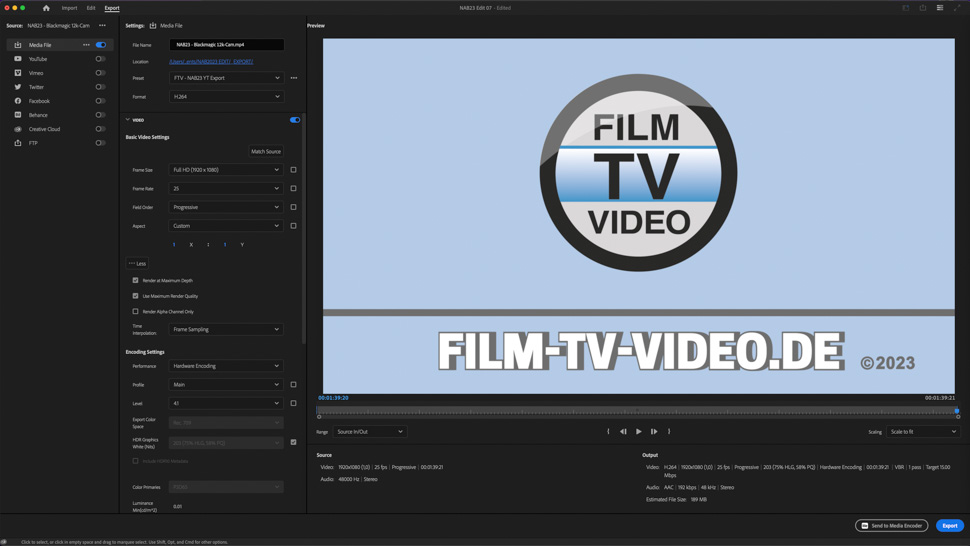Screen dimensions: 970x546
Task: Enable the Twitter destination toggle
Action: (x=100, y=87)
